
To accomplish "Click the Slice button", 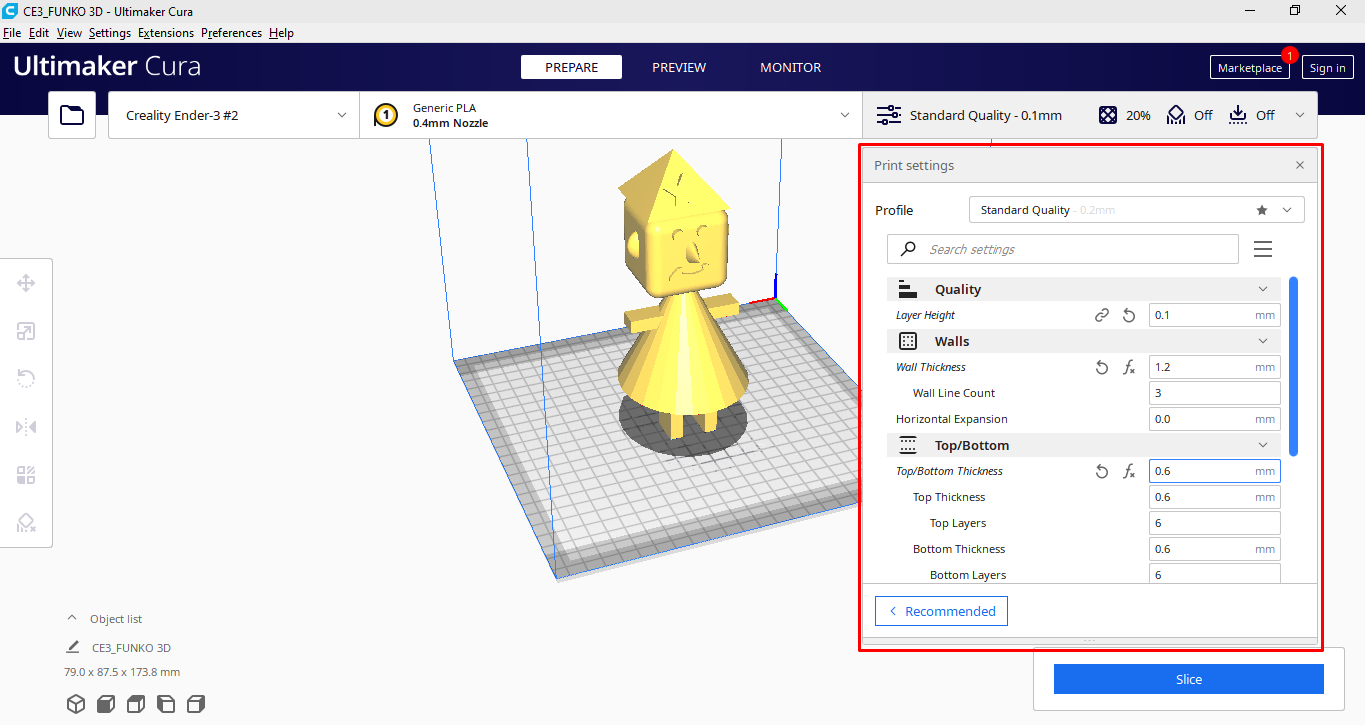I will [1188, 679].
